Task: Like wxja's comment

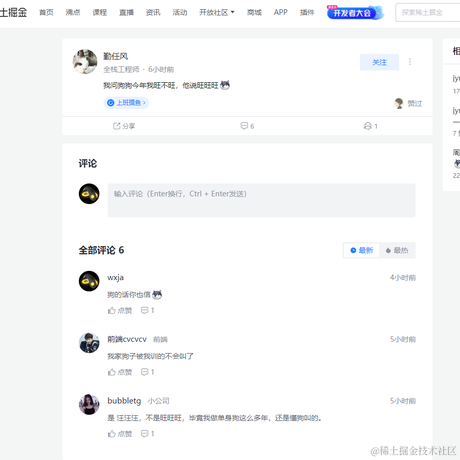Action: pyautogui.click(x=120, y=311)
